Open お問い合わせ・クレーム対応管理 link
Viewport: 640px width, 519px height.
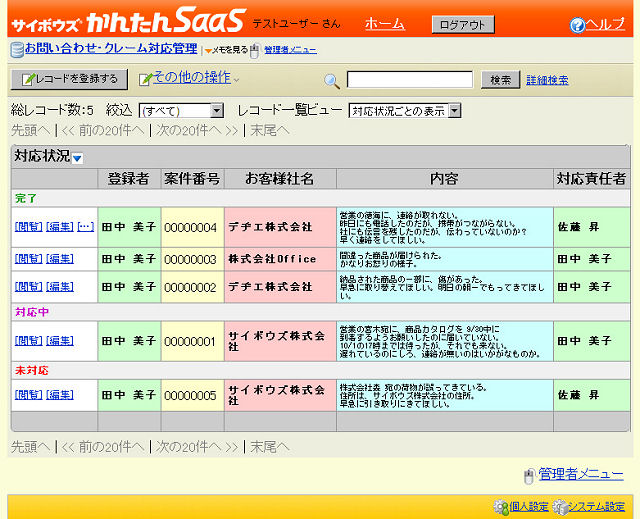111,49
